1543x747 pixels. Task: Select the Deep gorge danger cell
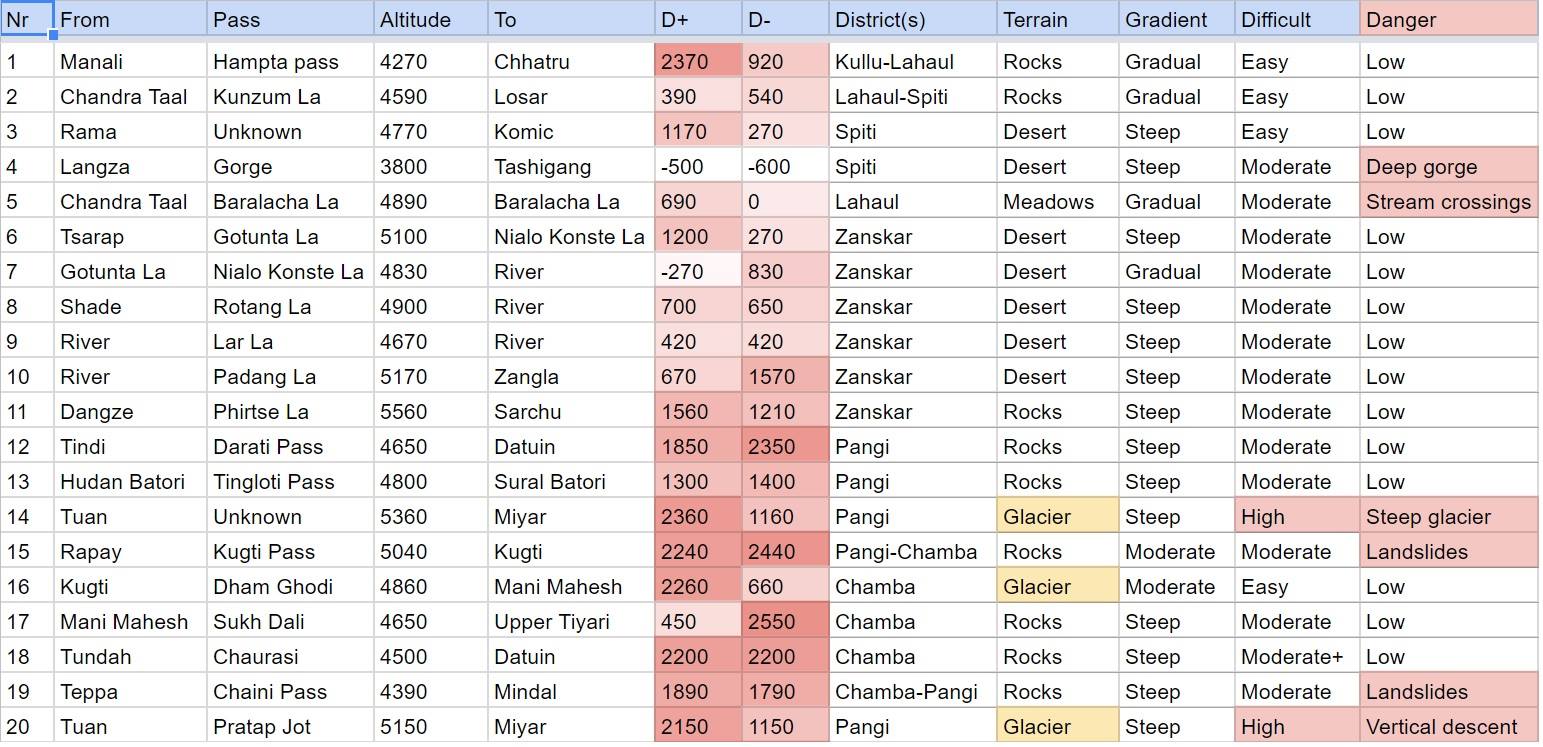pyautogui.click(x=1449, y=167)
